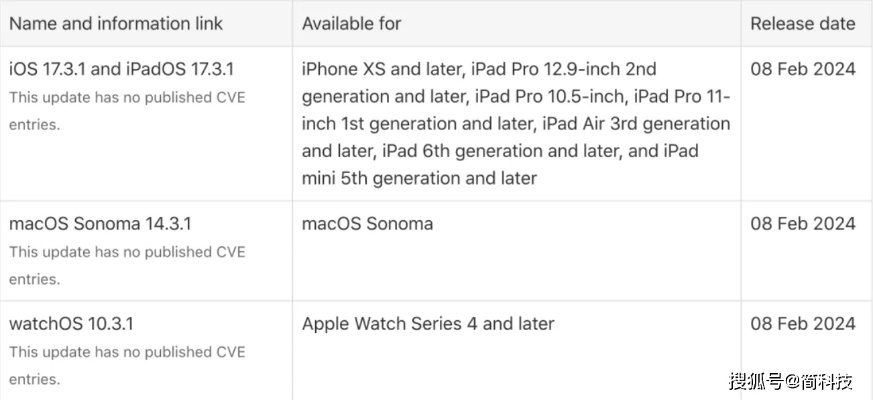Viewport: 873px width, 400px height.
Task: Open the iOS 17.3.1 and iPadOS 17.3.1 entry
Action: [122, 69]
